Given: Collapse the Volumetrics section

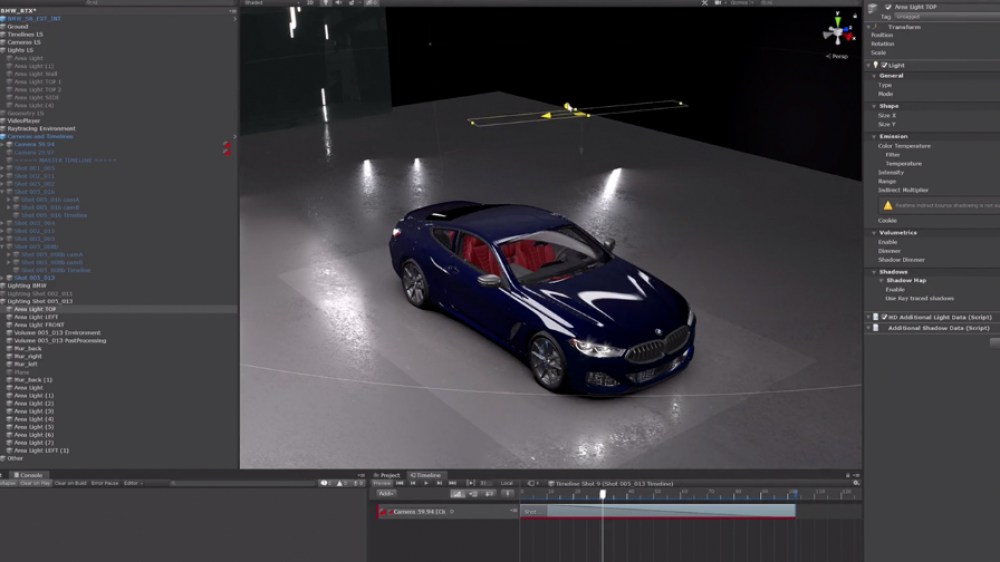Looking at the screenshot, I should (874, 233).
